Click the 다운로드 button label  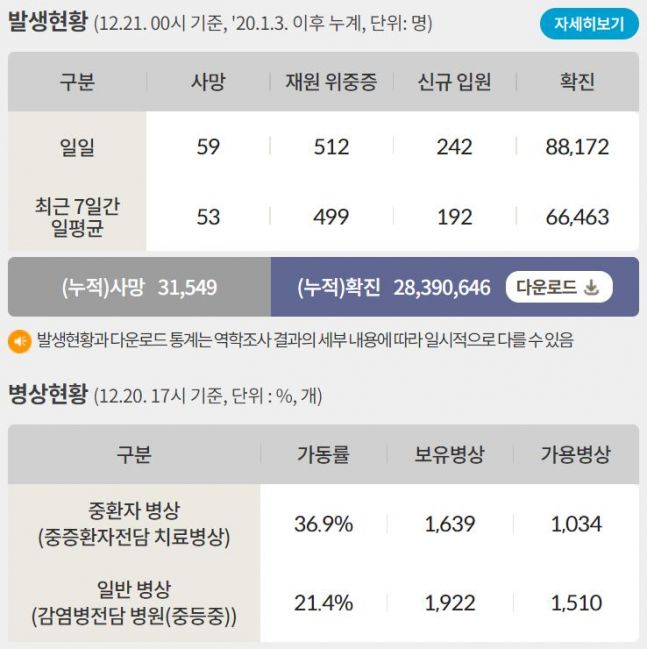(546, 288)
